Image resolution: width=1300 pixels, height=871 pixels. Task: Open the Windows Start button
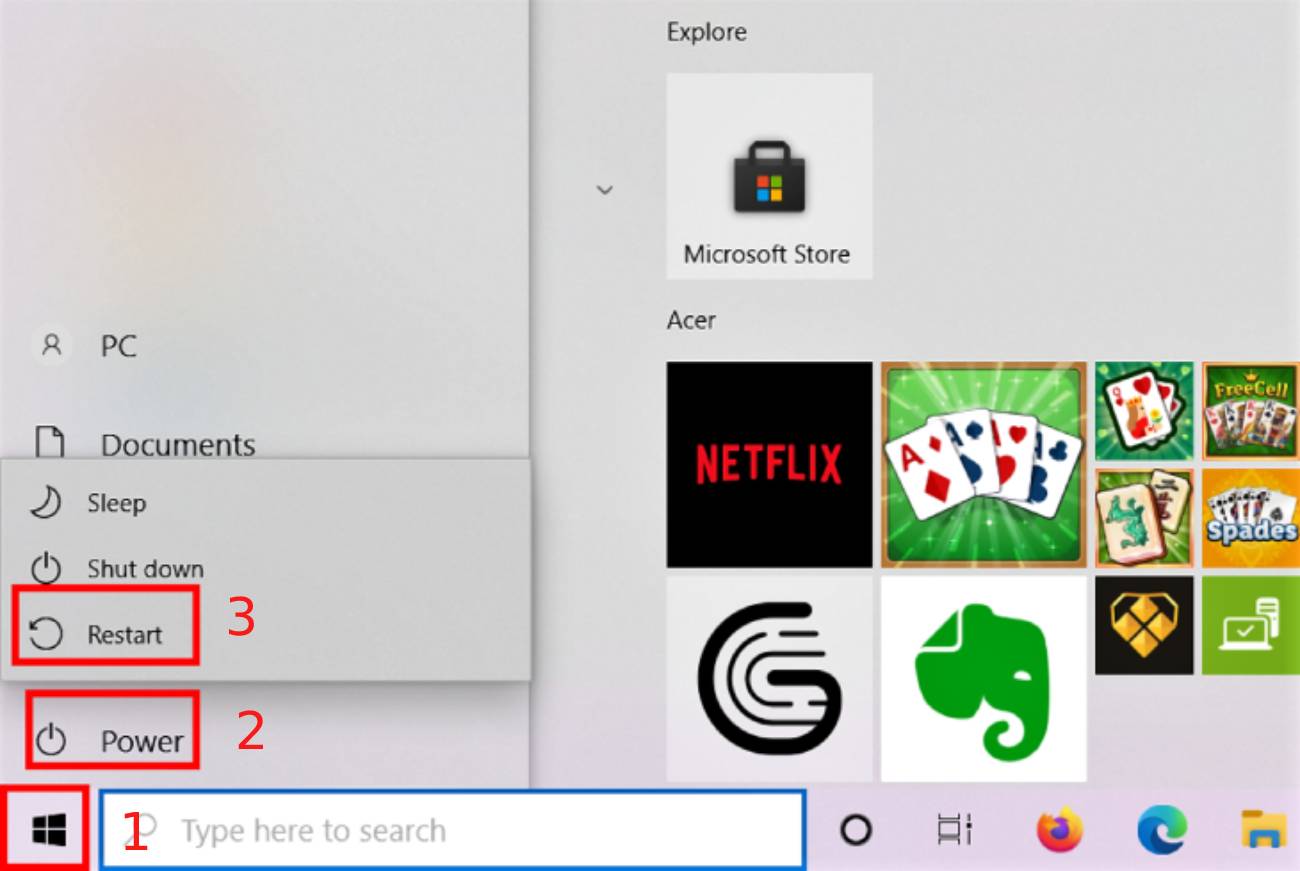pos(48,829)
